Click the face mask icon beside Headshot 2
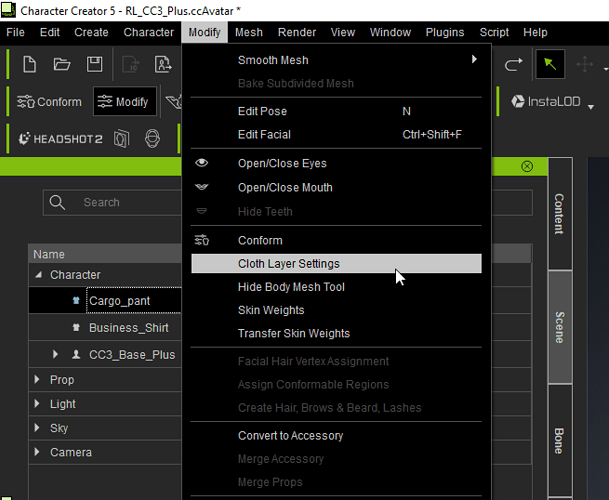The width and height of the screenshot is (609, 500). tap(122, 139)
